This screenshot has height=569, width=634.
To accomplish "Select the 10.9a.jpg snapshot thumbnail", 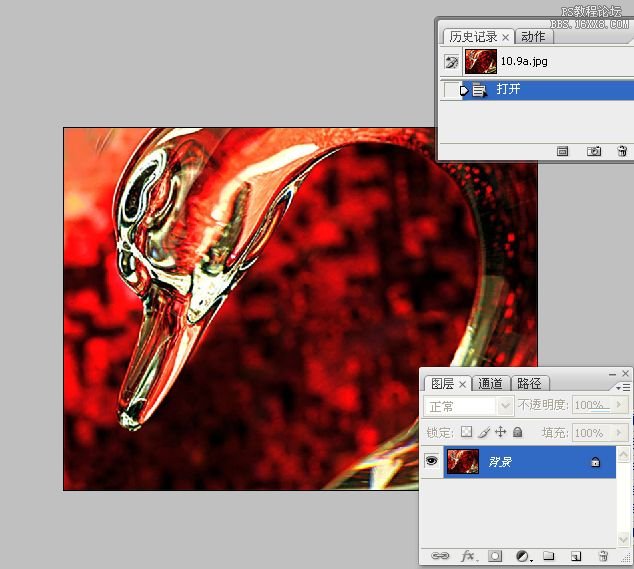I will coord(481,61).
